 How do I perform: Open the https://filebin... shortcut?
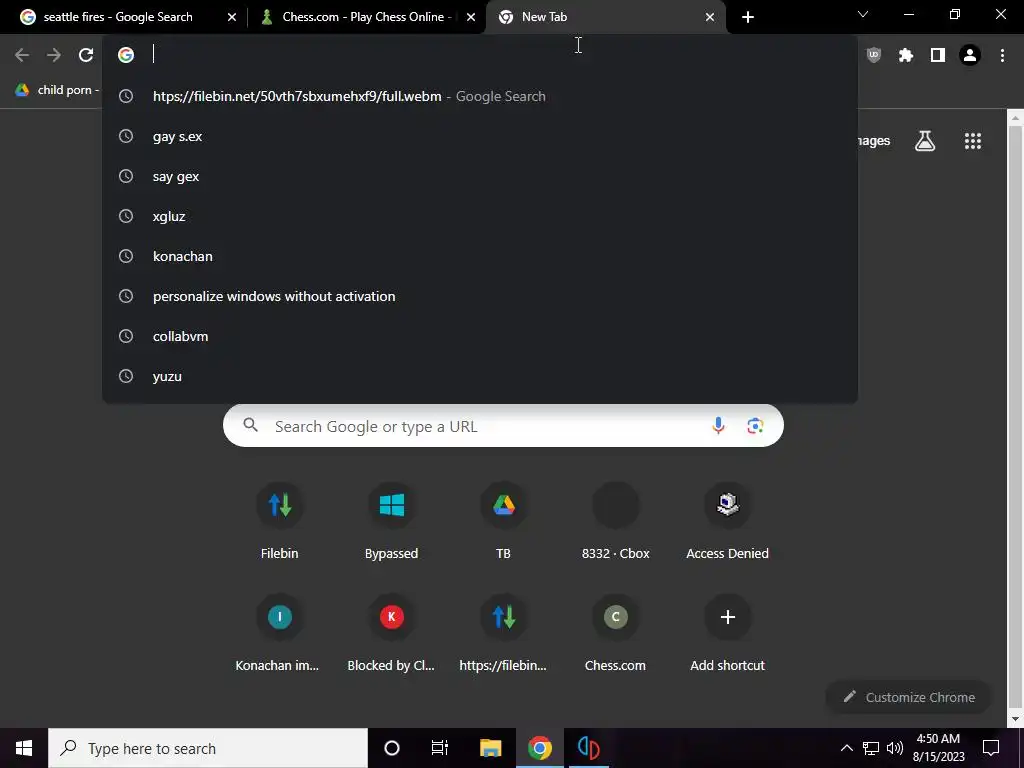[x=504, y=633]
